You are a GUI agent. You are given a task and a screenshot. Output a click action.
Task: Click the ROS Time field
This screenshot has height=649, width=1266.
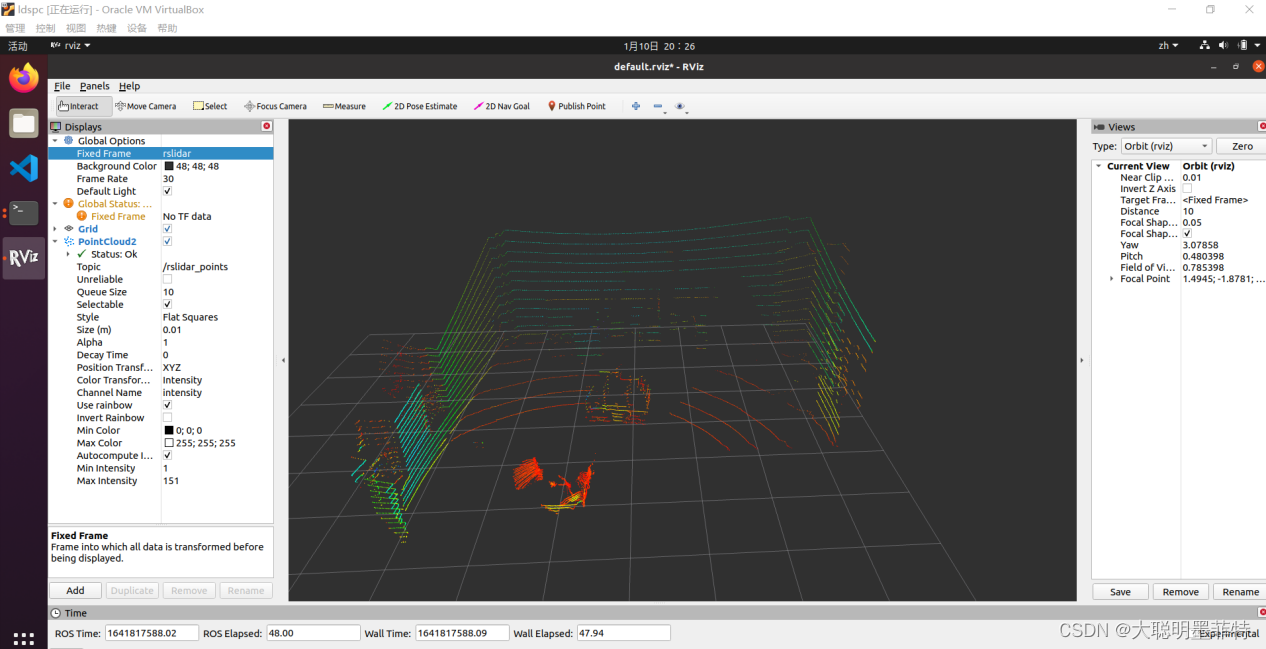[x=151, y=633]
